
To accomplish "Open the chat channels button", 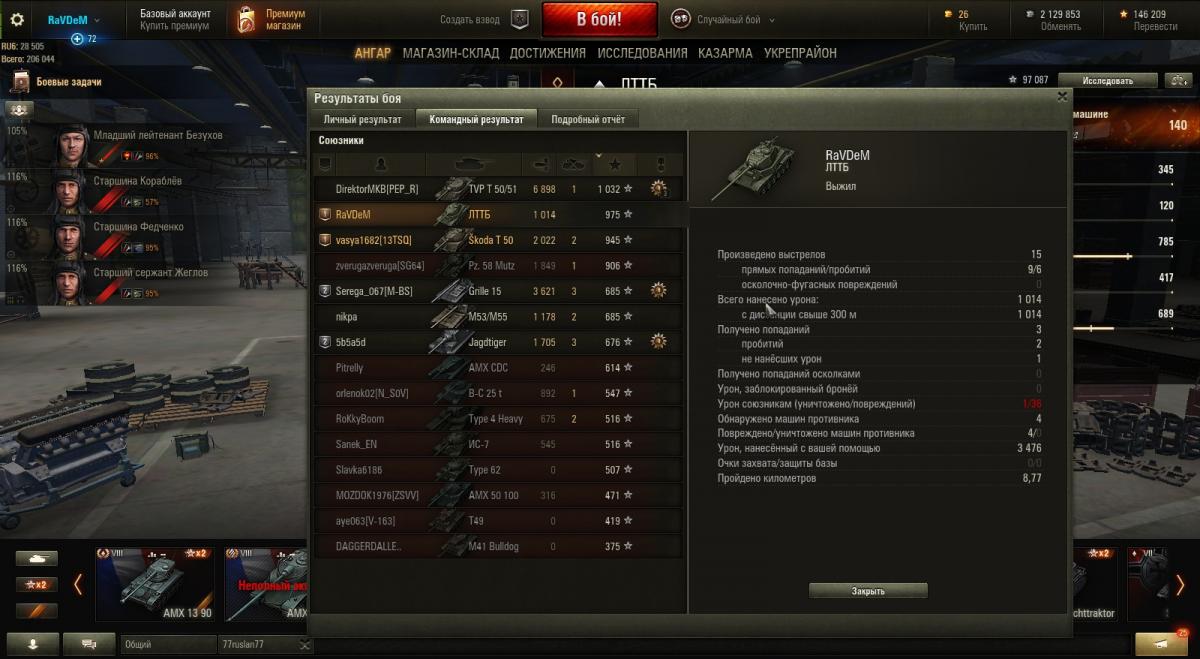I will pos(89,644).
